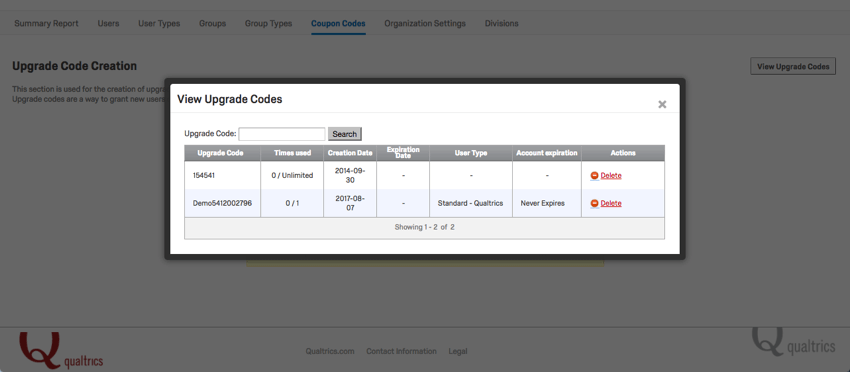Image resolution: width=850 pixels, height=372 pixels.
Task: Click Delete link for code 154541
Action: (x=611, y=176)
